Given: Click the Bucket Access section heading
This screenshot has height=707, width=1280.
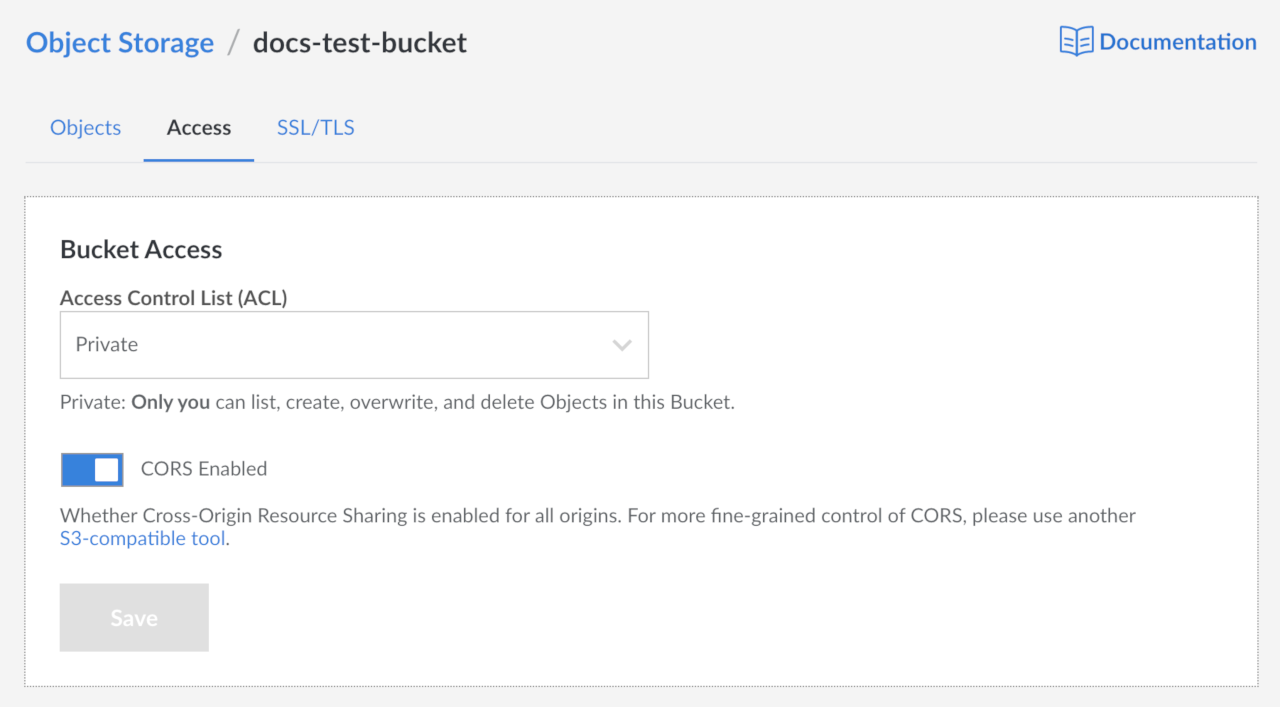Looking at the screenshot, I should 141,249.
